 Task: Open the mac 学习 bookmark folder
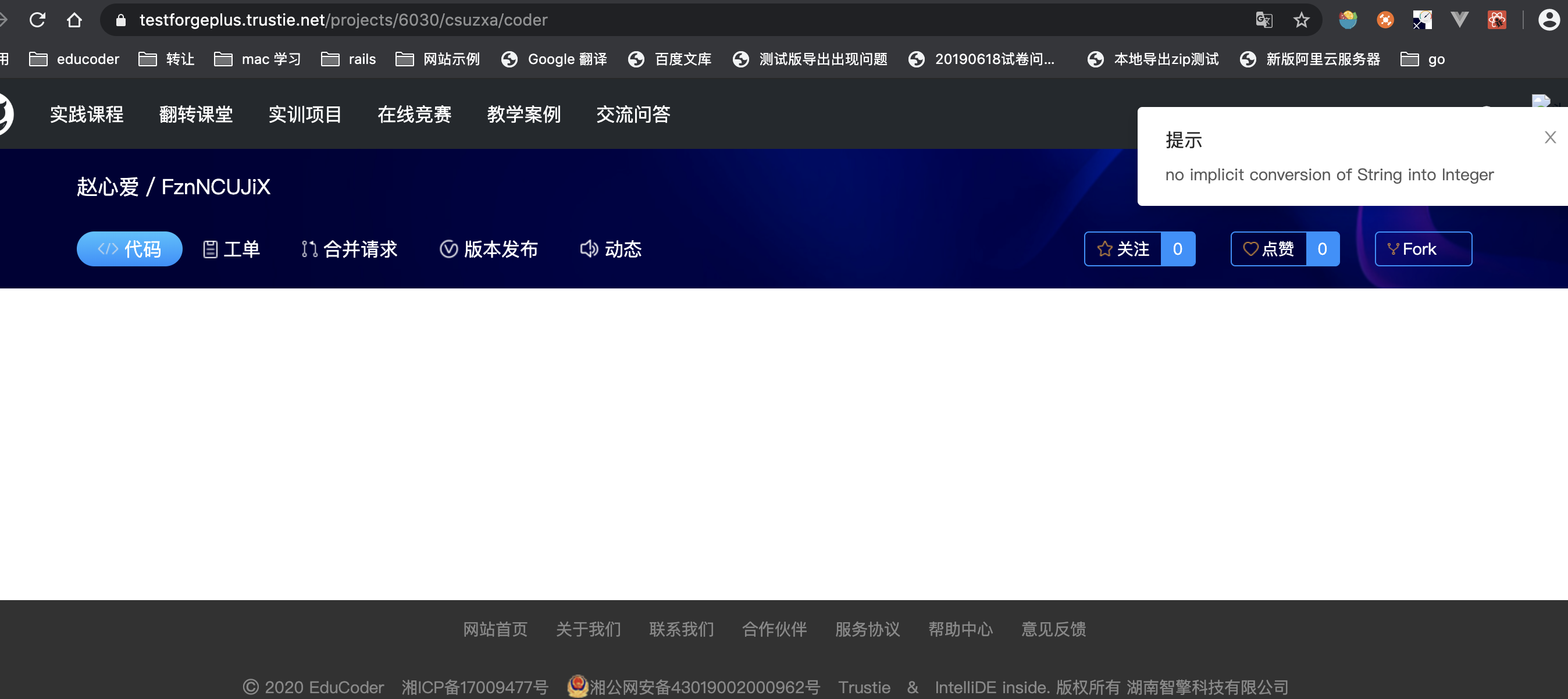[x=258, y=59]
